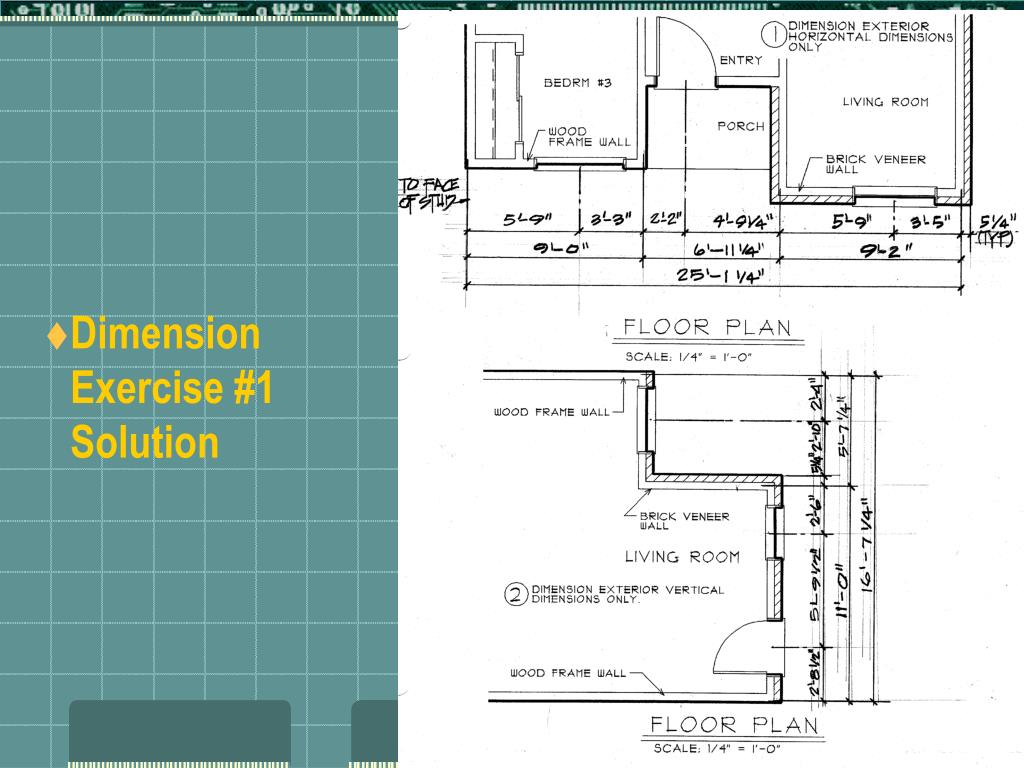Select the 6'-11 1/4" dimension

pyautogui.click(x=728, y=249)
